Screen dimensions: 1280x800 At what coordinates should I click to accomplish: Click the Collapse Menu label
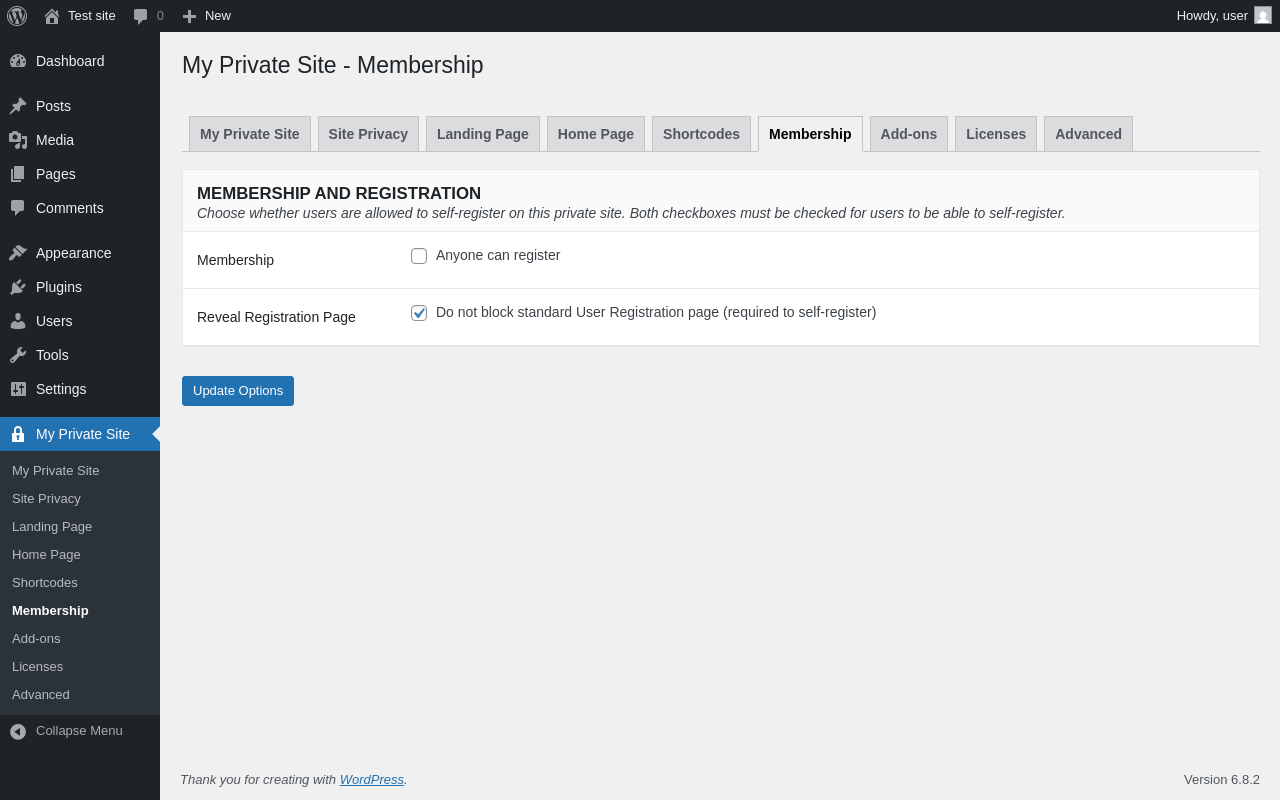[x=79, y=731]
